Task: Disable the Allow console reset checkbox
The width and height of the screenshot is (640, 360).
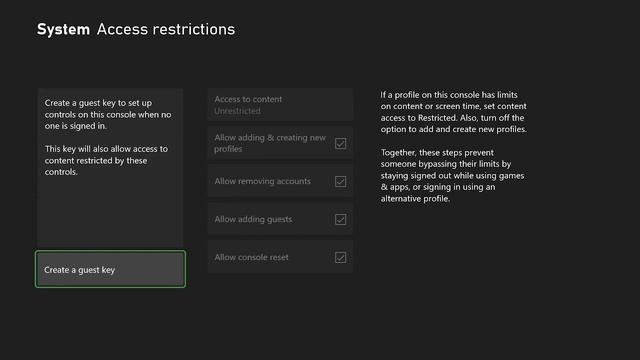Action: (x=340, y=257)
